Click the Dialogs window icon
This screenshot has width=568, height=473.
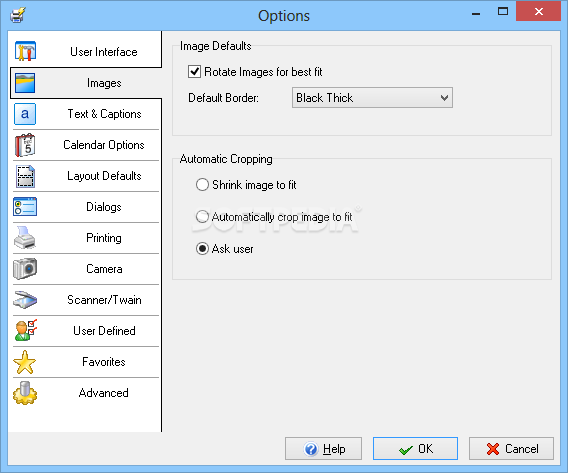[x=25, y=207]
